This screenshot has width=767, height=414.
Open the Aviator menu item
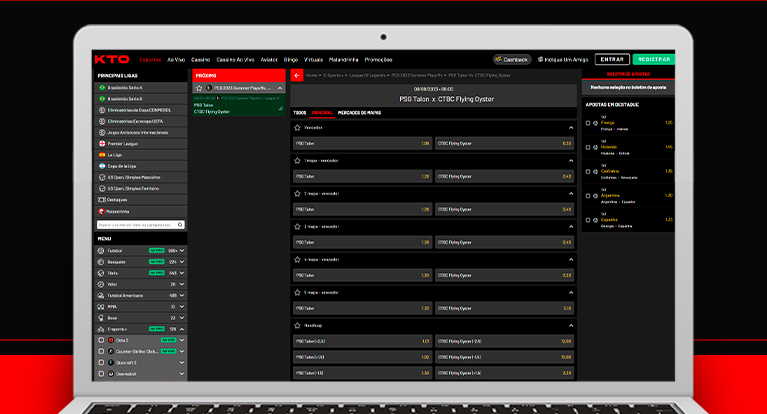(x=269, y=60)
